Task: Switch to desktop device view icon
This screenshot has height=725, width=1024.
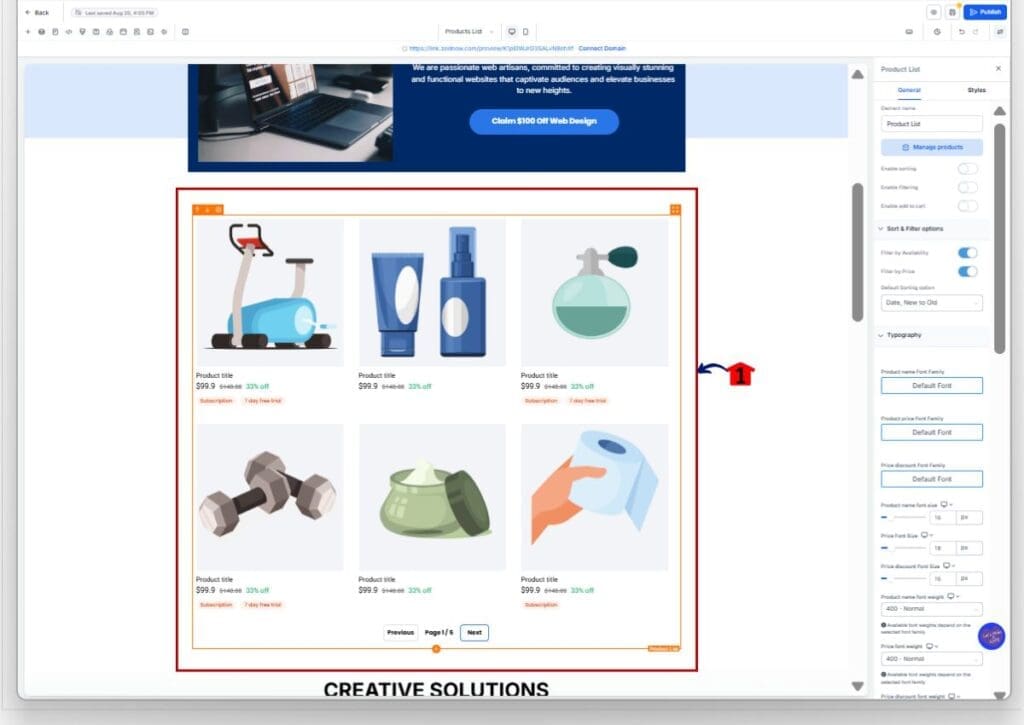Action: [512, 31]
